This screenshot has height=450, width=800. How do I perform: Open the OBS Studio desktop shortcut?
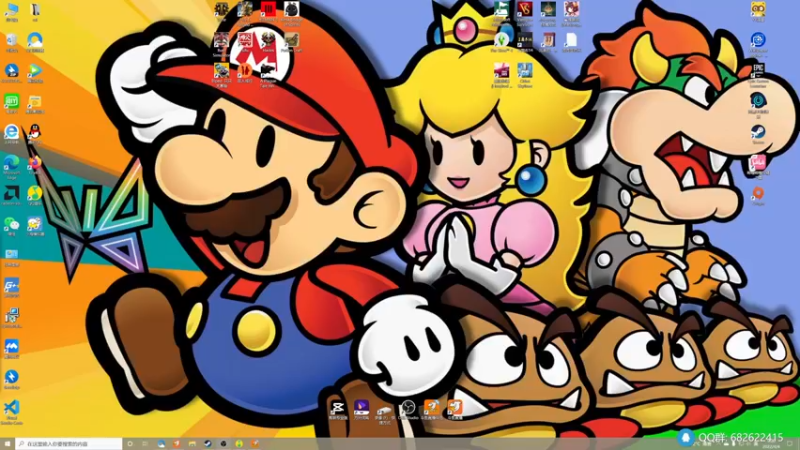pyautogui.click(x=408, y=408)
